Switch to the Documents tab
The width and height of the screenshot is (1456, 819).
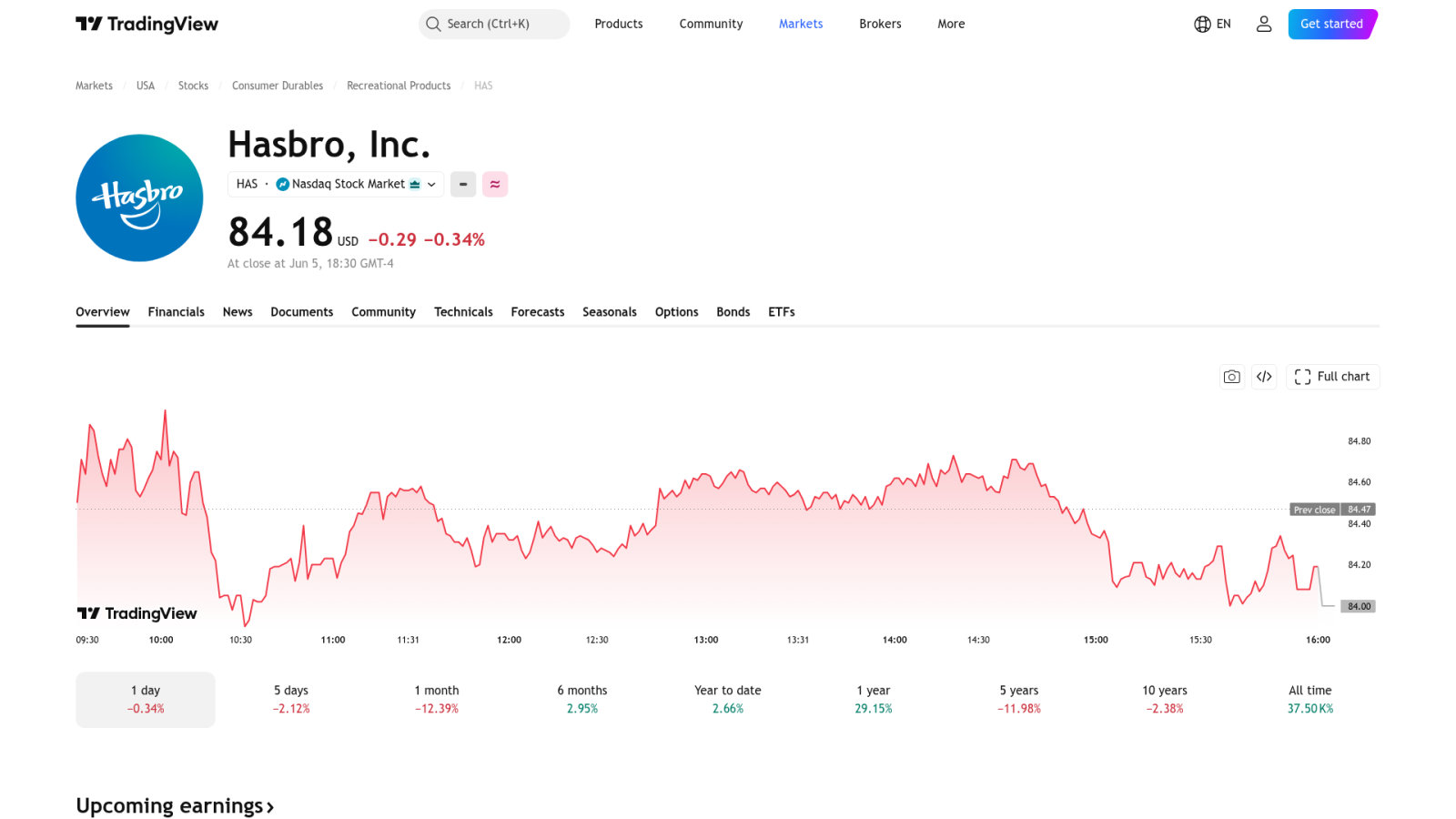[302, 312]
